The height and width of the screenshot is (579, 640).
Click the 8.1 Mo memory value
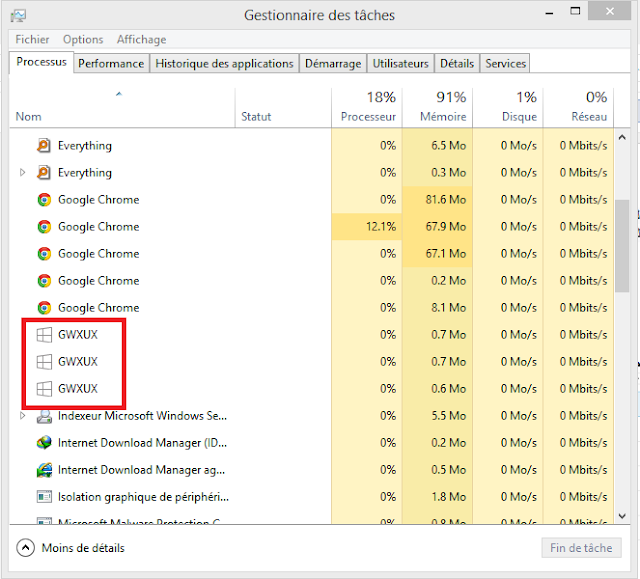click(449, 308)
